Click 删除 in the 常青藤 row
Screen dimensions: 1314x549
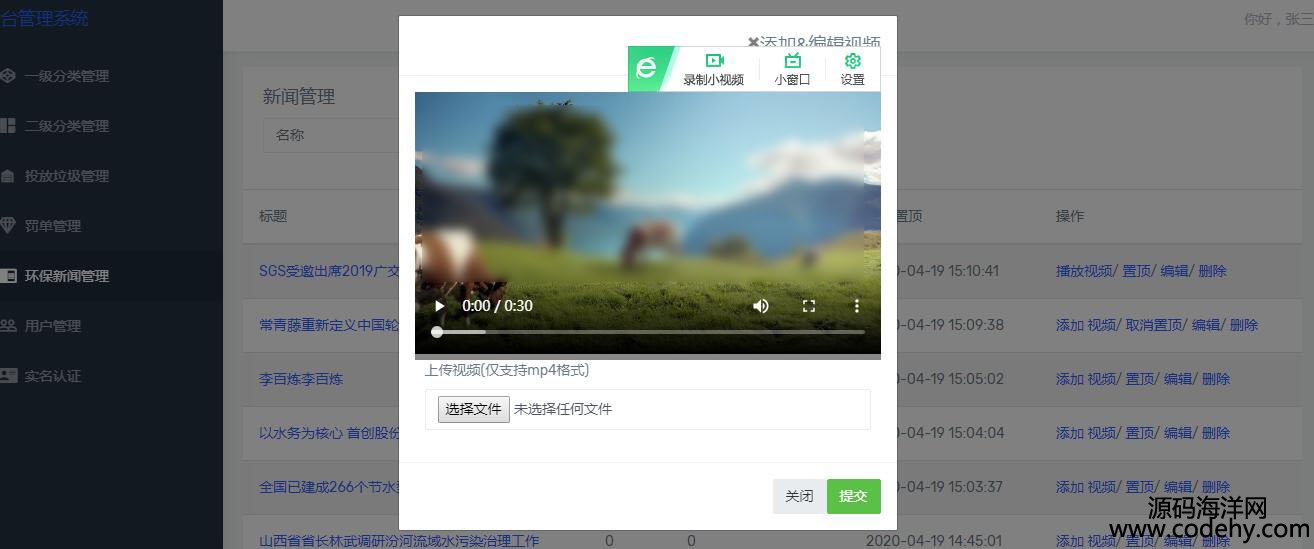pos(1244,325)
